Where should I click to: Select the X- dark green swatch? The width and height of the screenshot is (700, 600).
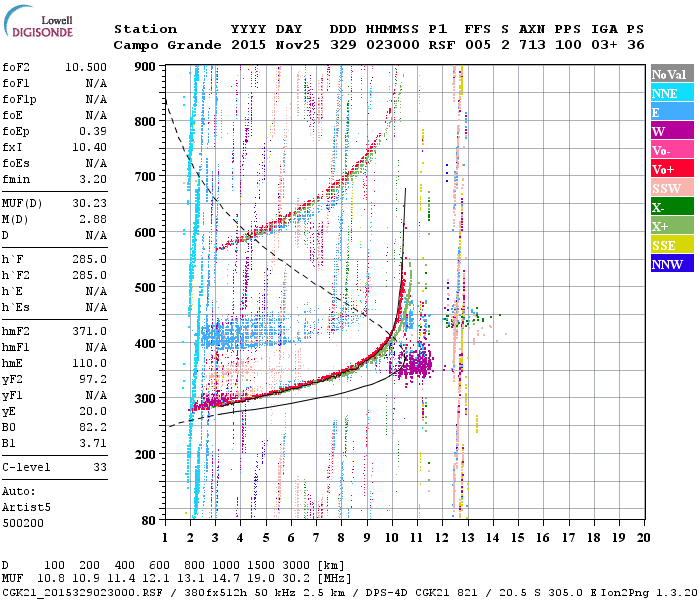672,207
